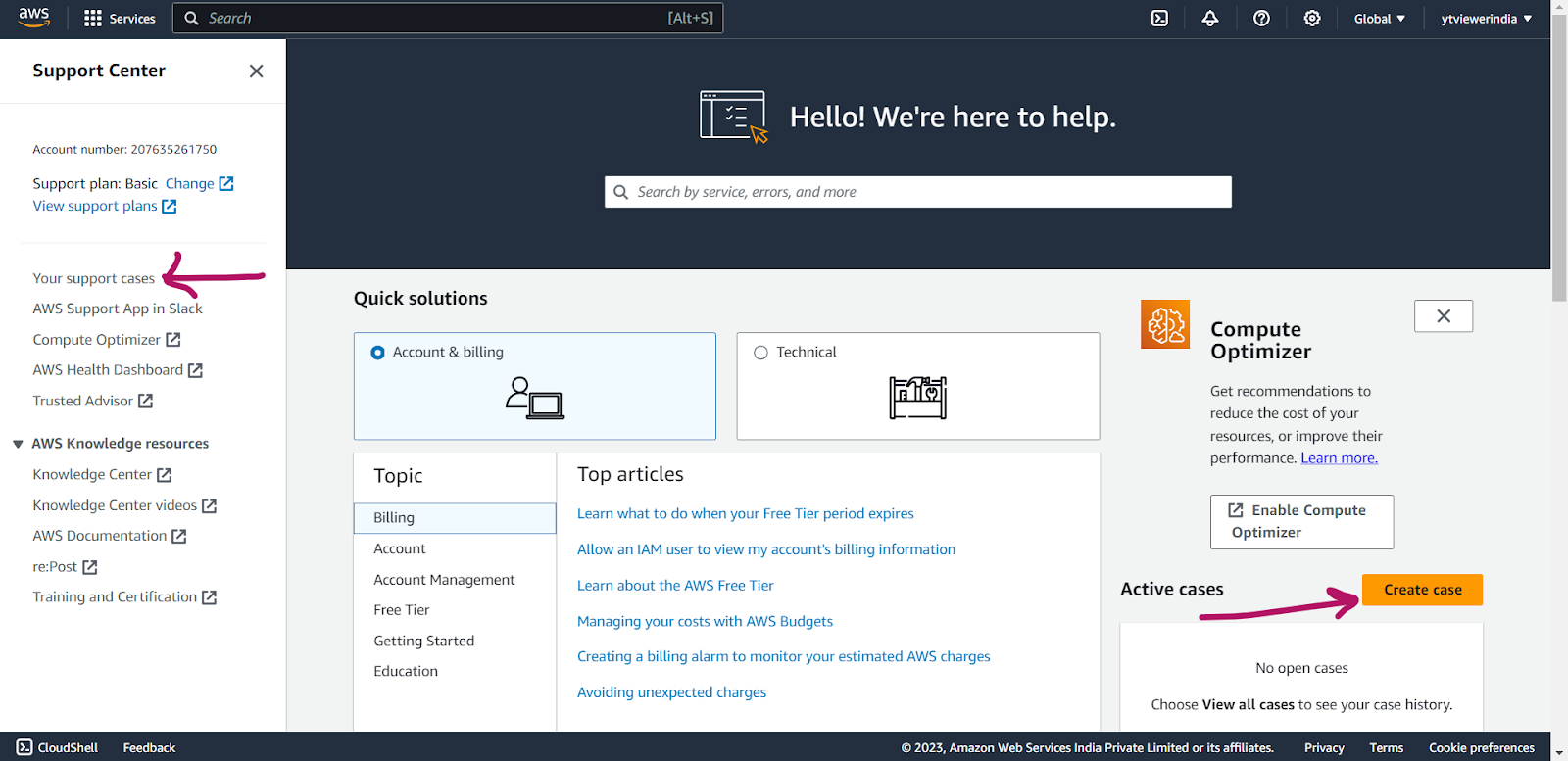
Task: Click the Search by service, errors field
Action: (918, 192)
